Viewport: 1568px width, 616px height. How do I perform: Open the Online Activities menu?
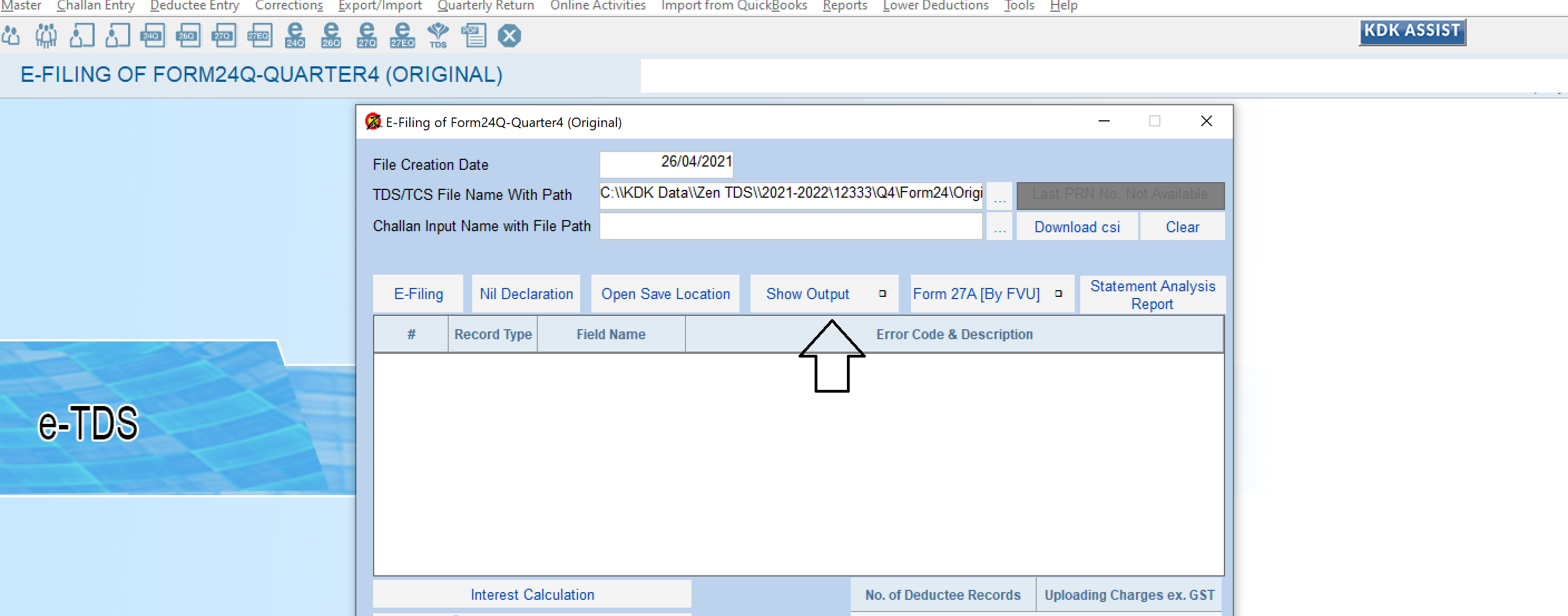pyautogui.click(x=597, y=6)
